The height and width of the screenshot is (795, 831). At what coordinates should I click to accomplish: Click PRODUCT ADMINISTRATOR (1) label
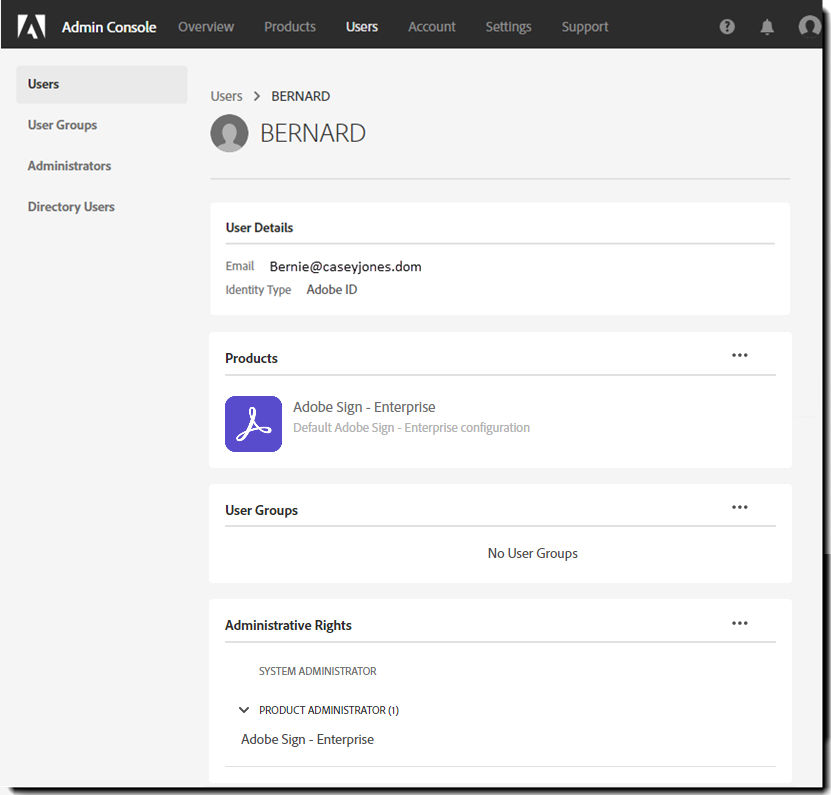point(329,710)
